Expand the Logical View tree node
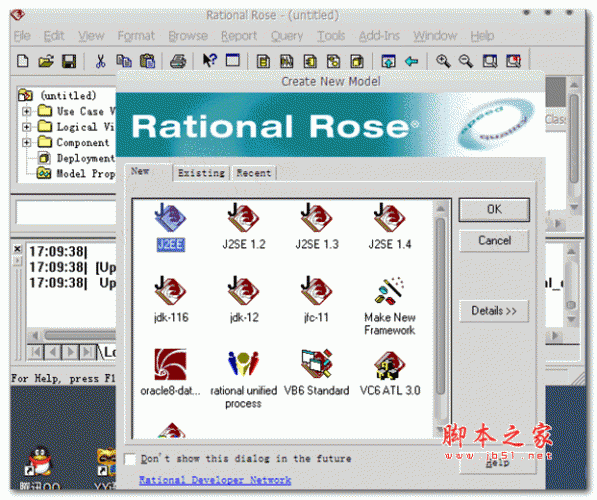 click(26, 127)
